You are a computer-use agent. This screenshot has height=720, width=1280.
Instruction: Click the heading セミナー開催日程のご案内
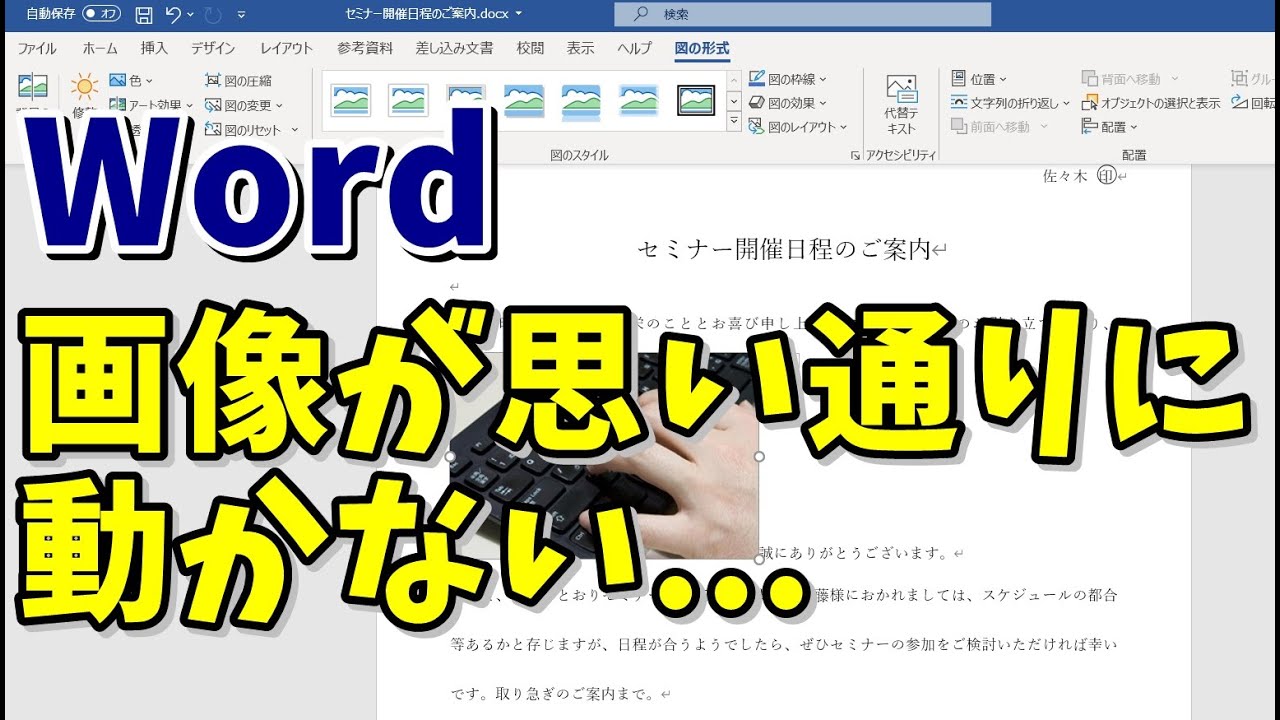pyautogui.click(x=784, y=249)
